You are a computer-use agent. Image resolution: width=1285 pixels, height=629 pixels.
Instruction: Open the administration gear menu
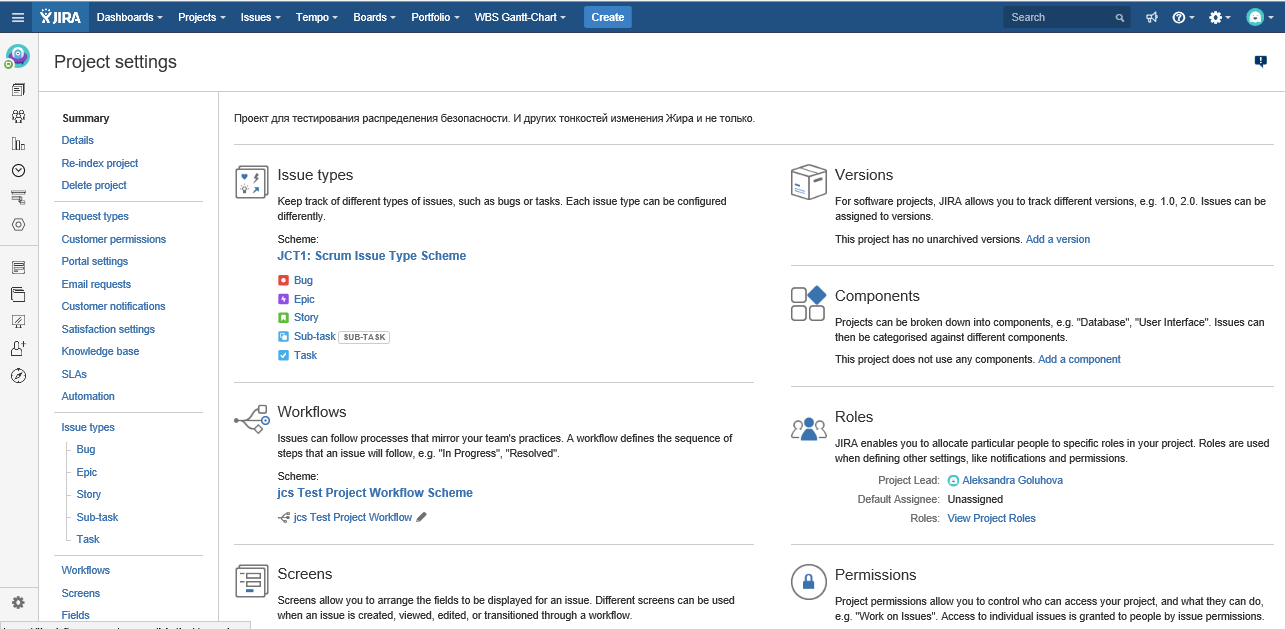[x=1220, y=17]
